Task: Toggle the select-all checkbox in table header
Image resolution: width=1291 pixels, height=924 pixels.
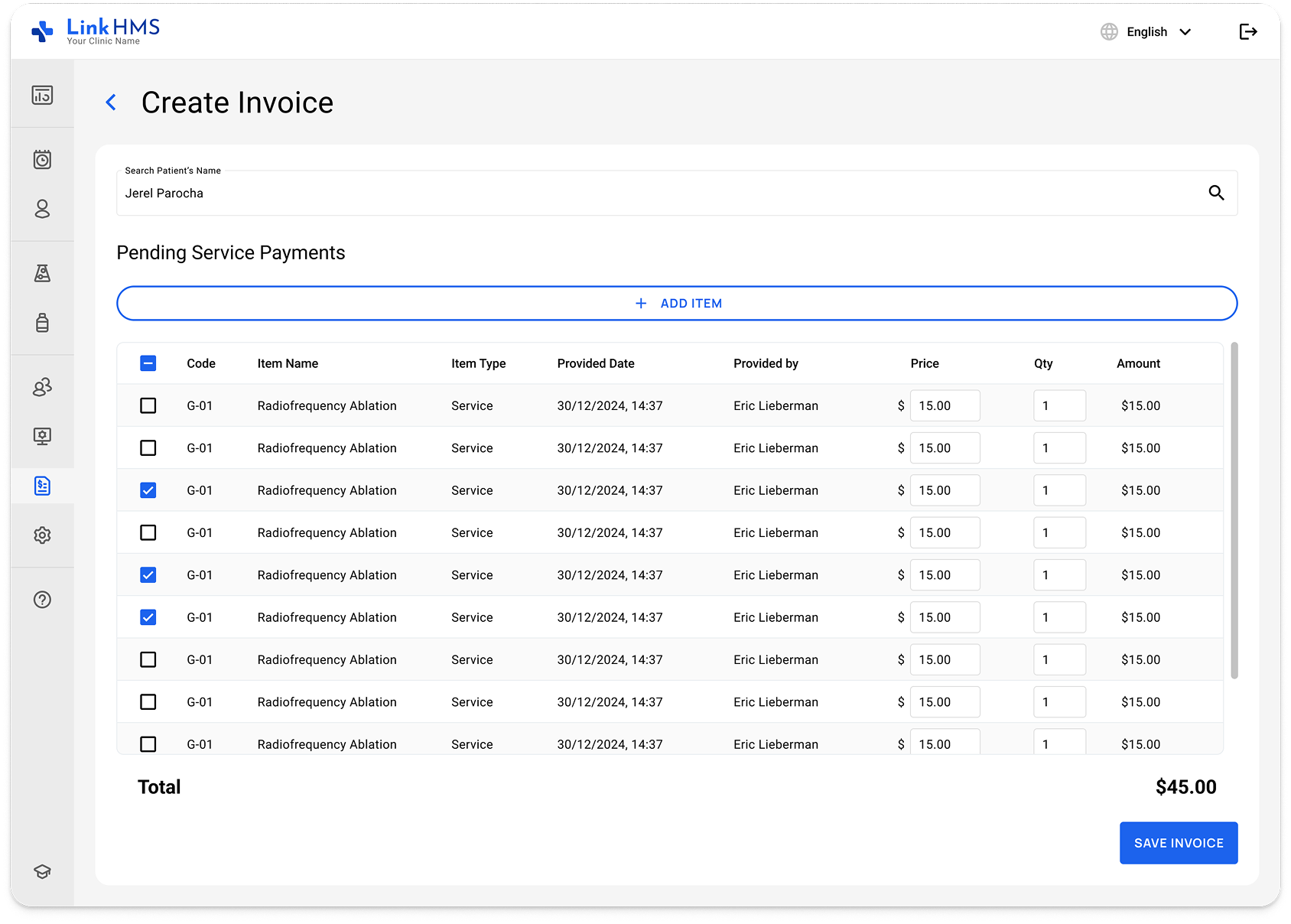Action: click(x=148, y=363)
